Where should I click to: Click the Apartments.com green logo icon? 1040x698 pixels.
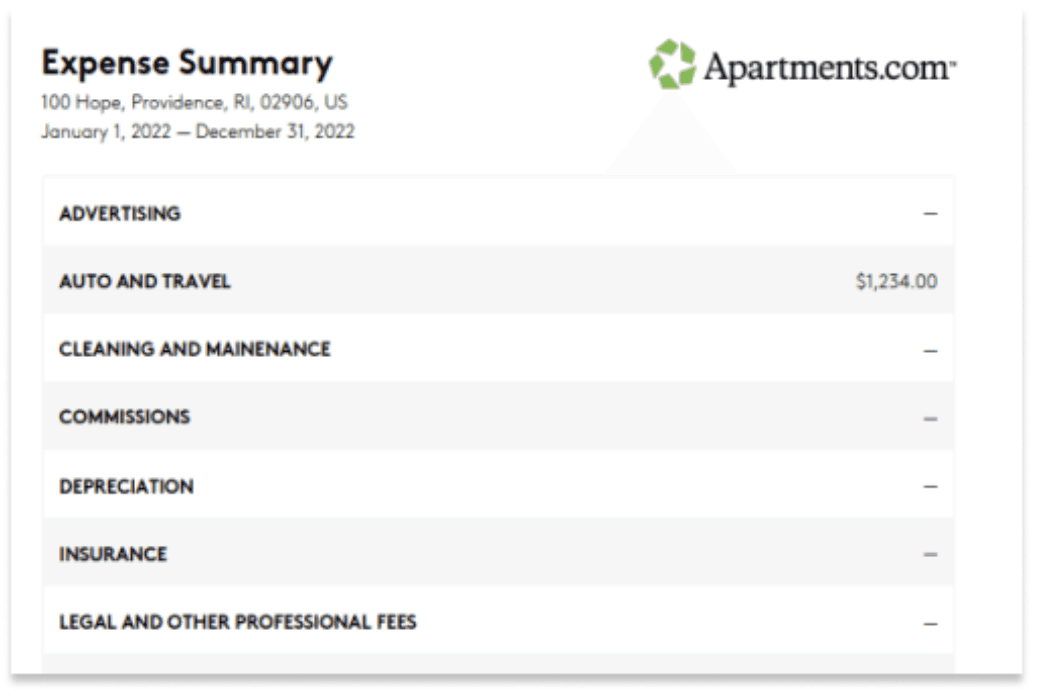click(673, 64)
